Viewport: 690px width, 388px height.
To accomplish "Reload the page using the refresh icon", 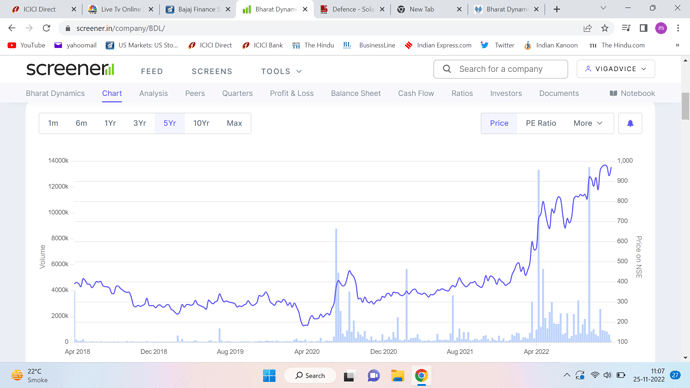I will point(46,28).
